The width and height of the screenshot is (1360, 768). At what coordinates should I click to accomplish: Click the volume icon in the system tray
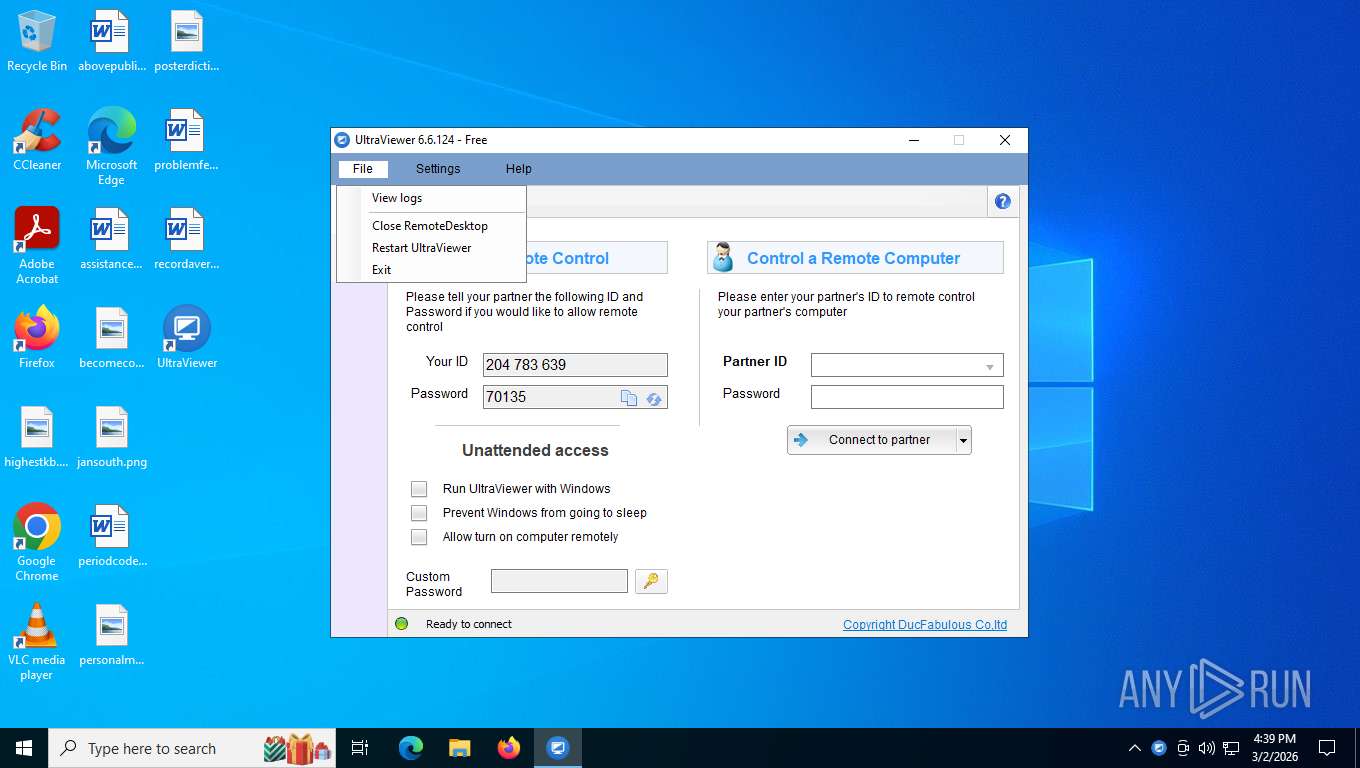[1207, 748]
